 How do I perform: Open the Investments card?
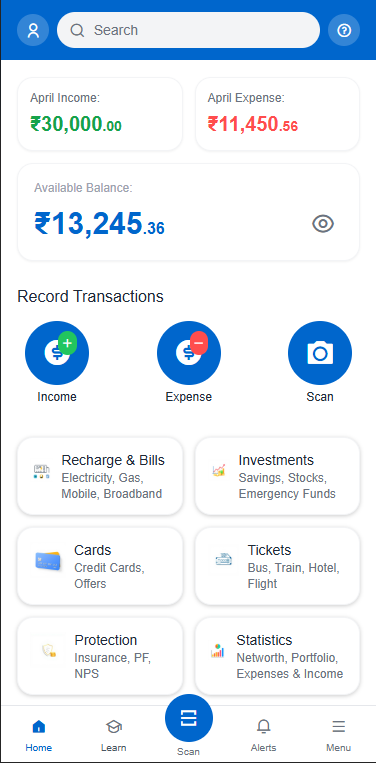(277, 476)
